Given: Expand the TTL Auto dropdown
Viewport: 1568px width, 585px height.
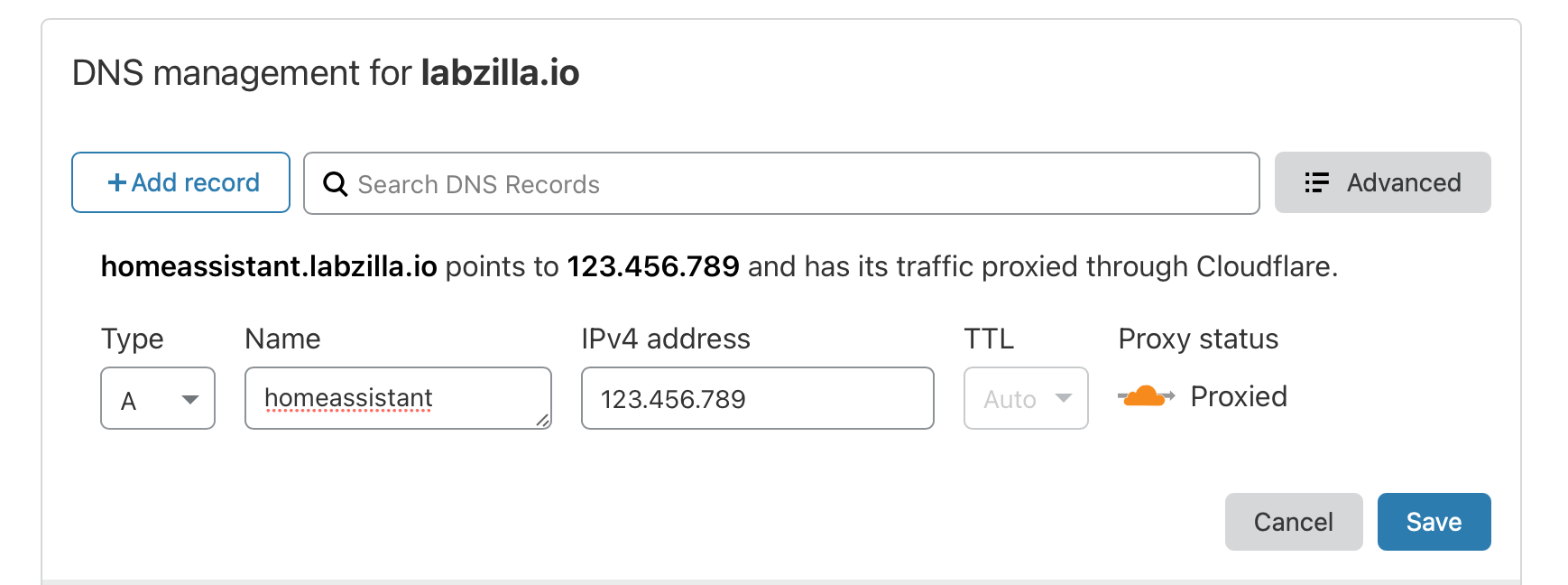Looking at the screenshot, I should click(1063, 398).
